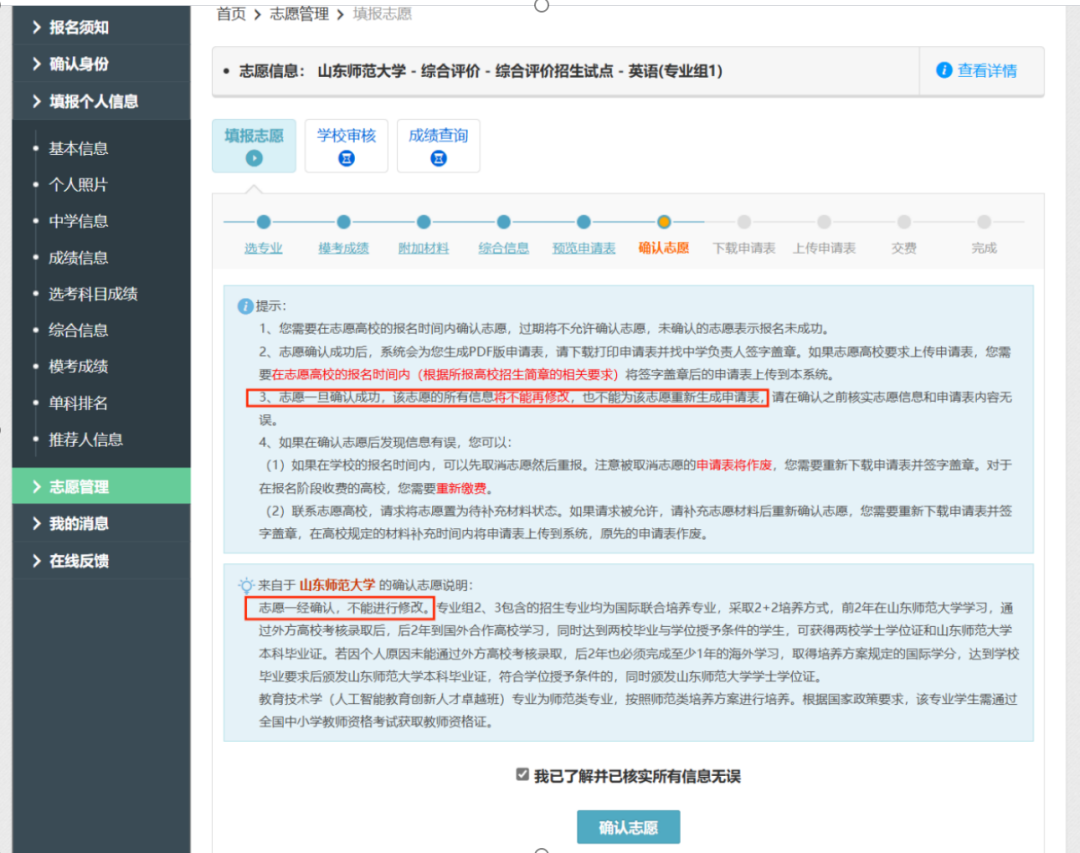
Task: Click the info icon beside 查看详情
Action: click(x=943, y=70)
